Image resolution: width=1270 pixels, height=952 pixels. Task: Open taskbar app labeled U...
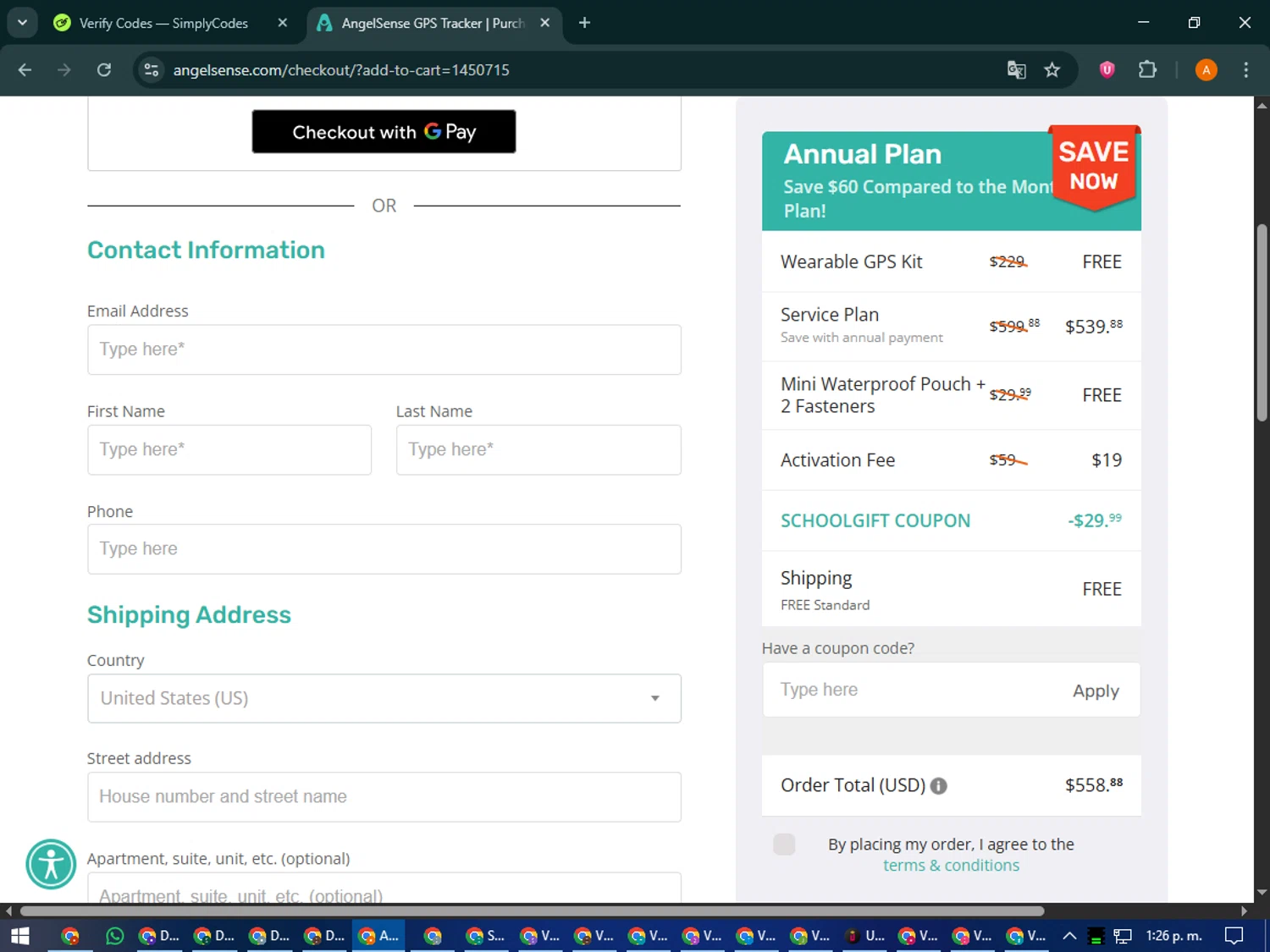(x=865, y=936)
